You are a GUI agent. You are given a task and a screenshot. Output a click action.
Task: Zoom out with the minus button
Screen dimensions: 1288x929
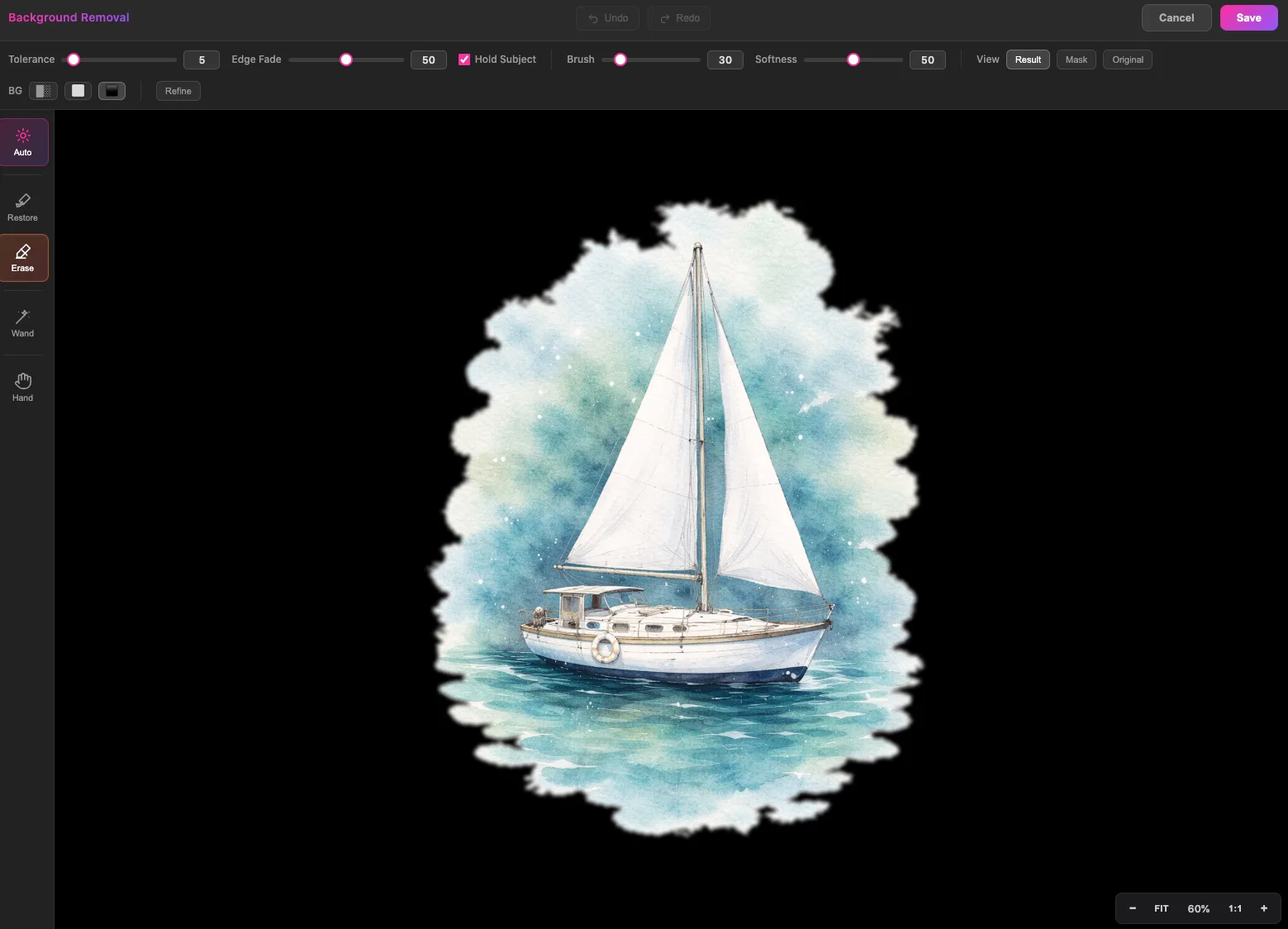coord(1133,908)
